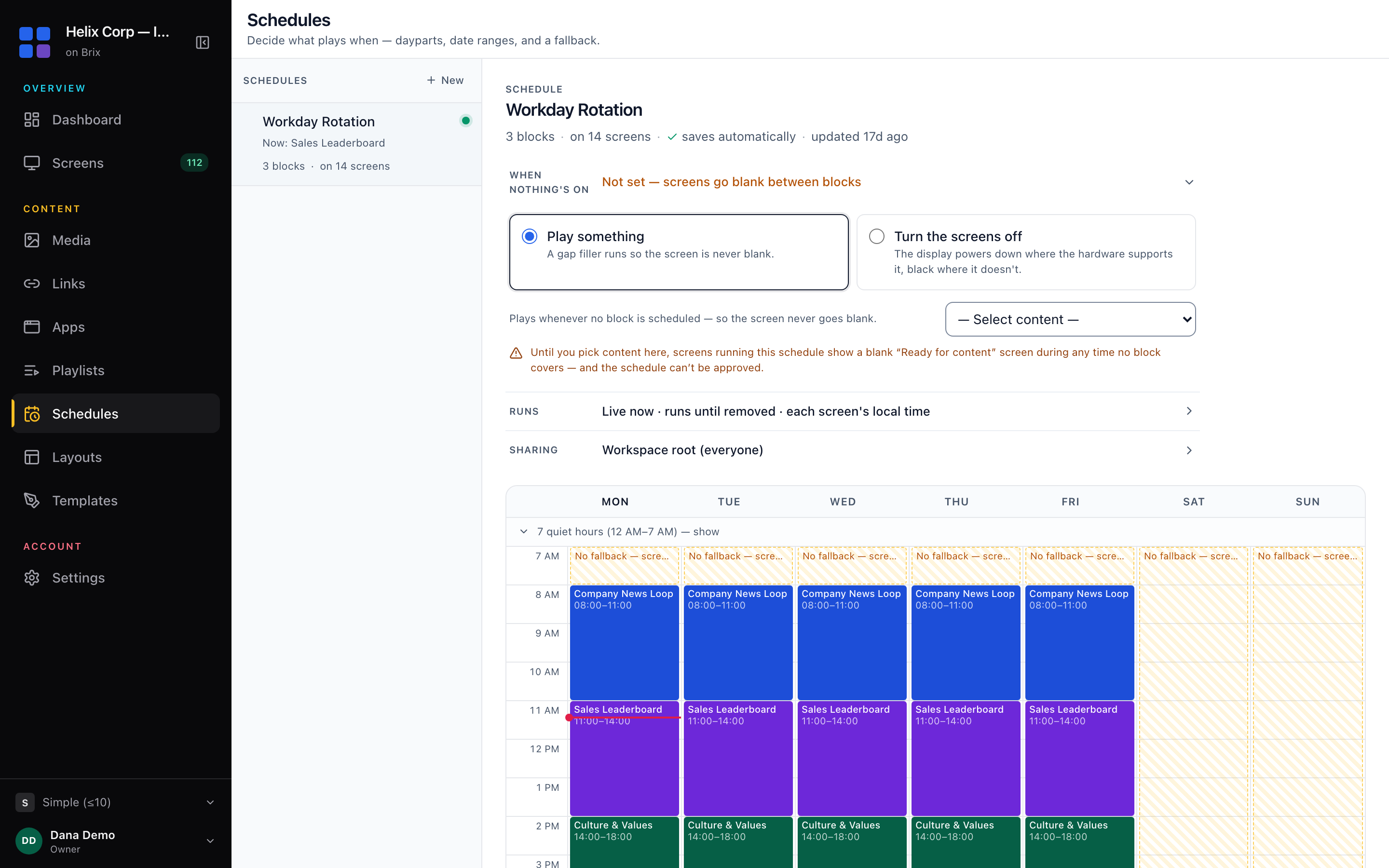Click the Workspace root (everyone) sharing value
This screenshot has height=868, width=1389.
[682, 450]
